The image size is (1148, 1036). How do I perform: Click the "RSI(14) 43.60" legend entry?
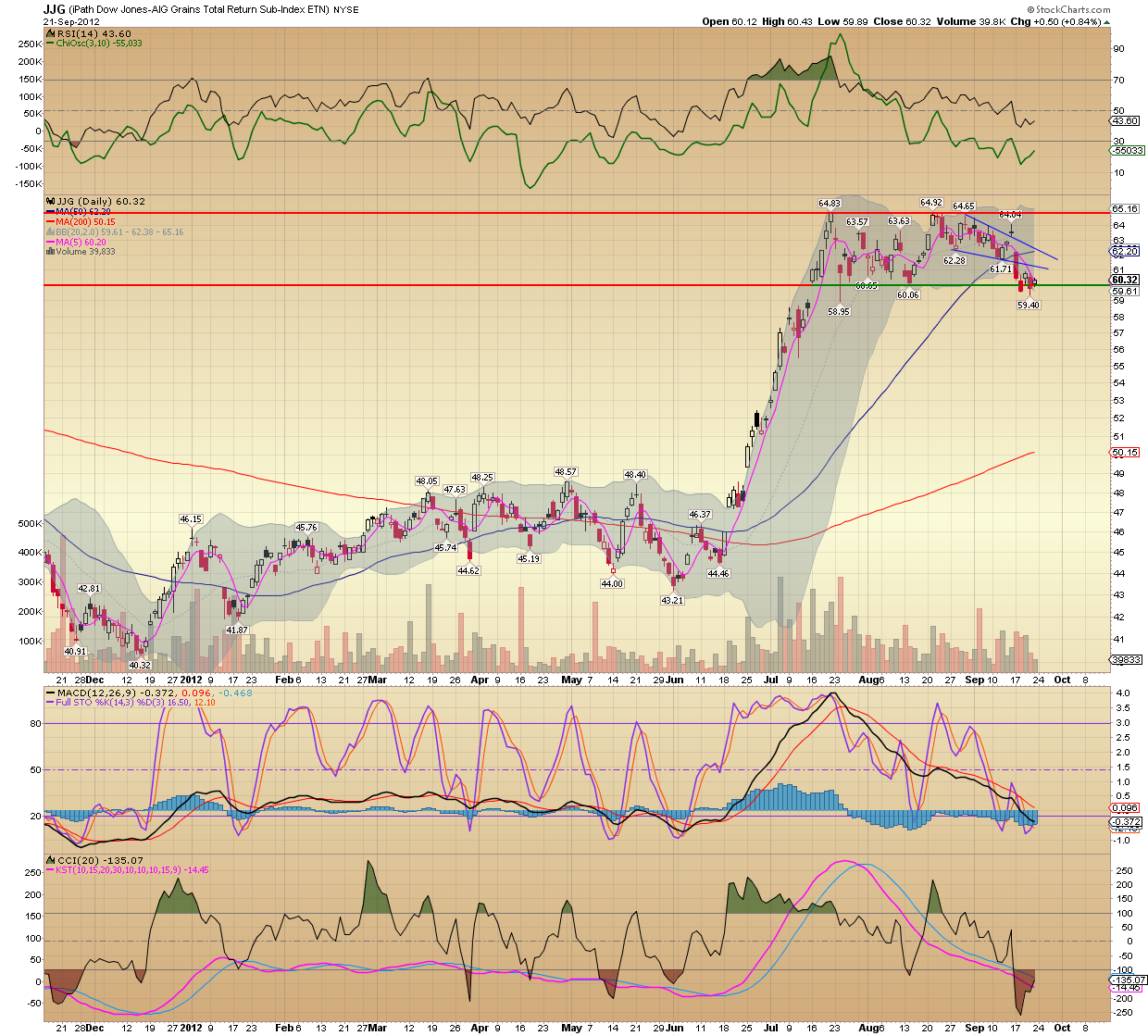click(x=94, y=33)
